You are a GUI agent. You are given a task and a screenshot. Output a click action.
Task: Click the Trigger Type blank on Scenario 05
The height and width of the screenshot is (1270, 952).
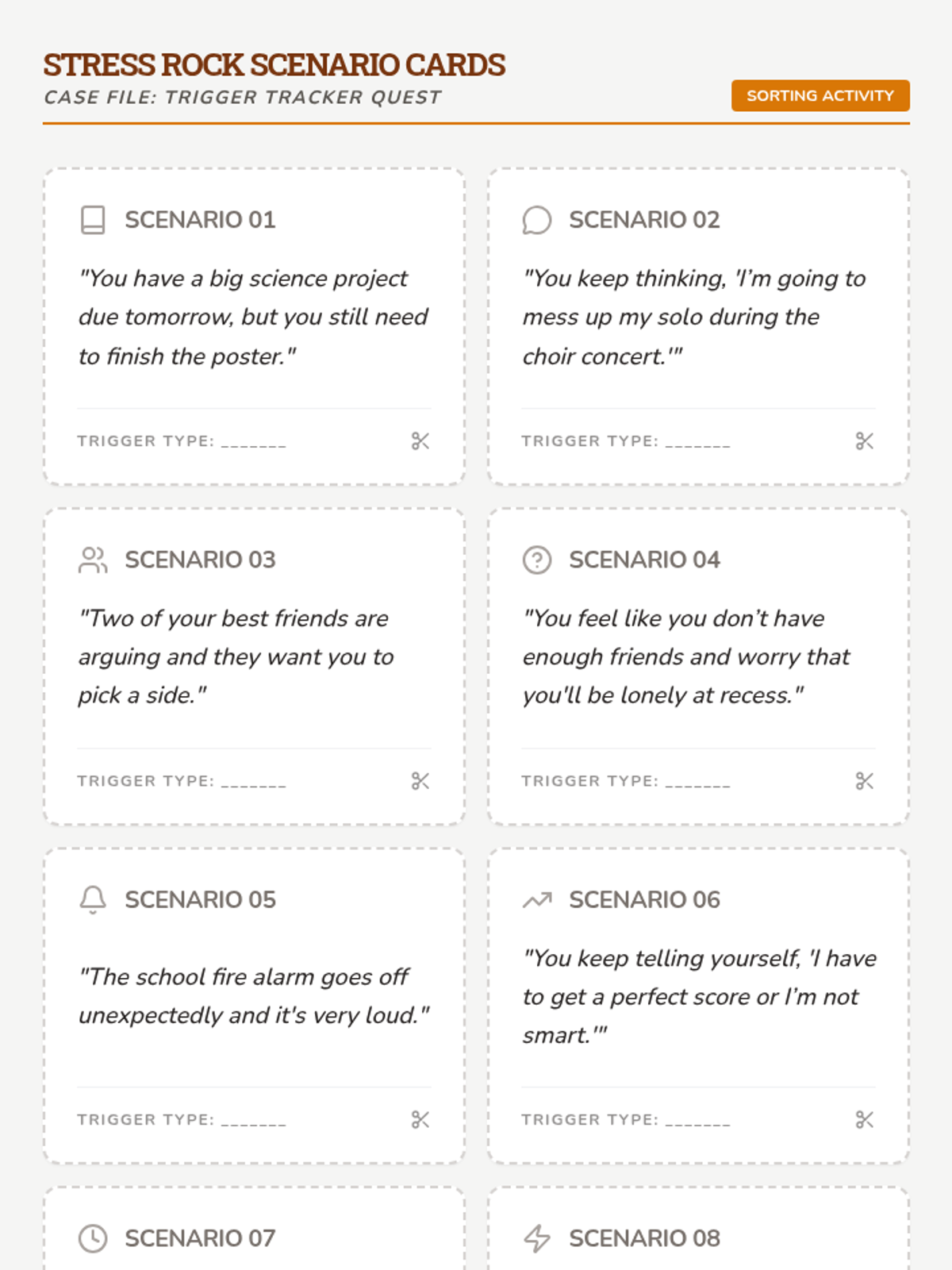coord(254,1121)
